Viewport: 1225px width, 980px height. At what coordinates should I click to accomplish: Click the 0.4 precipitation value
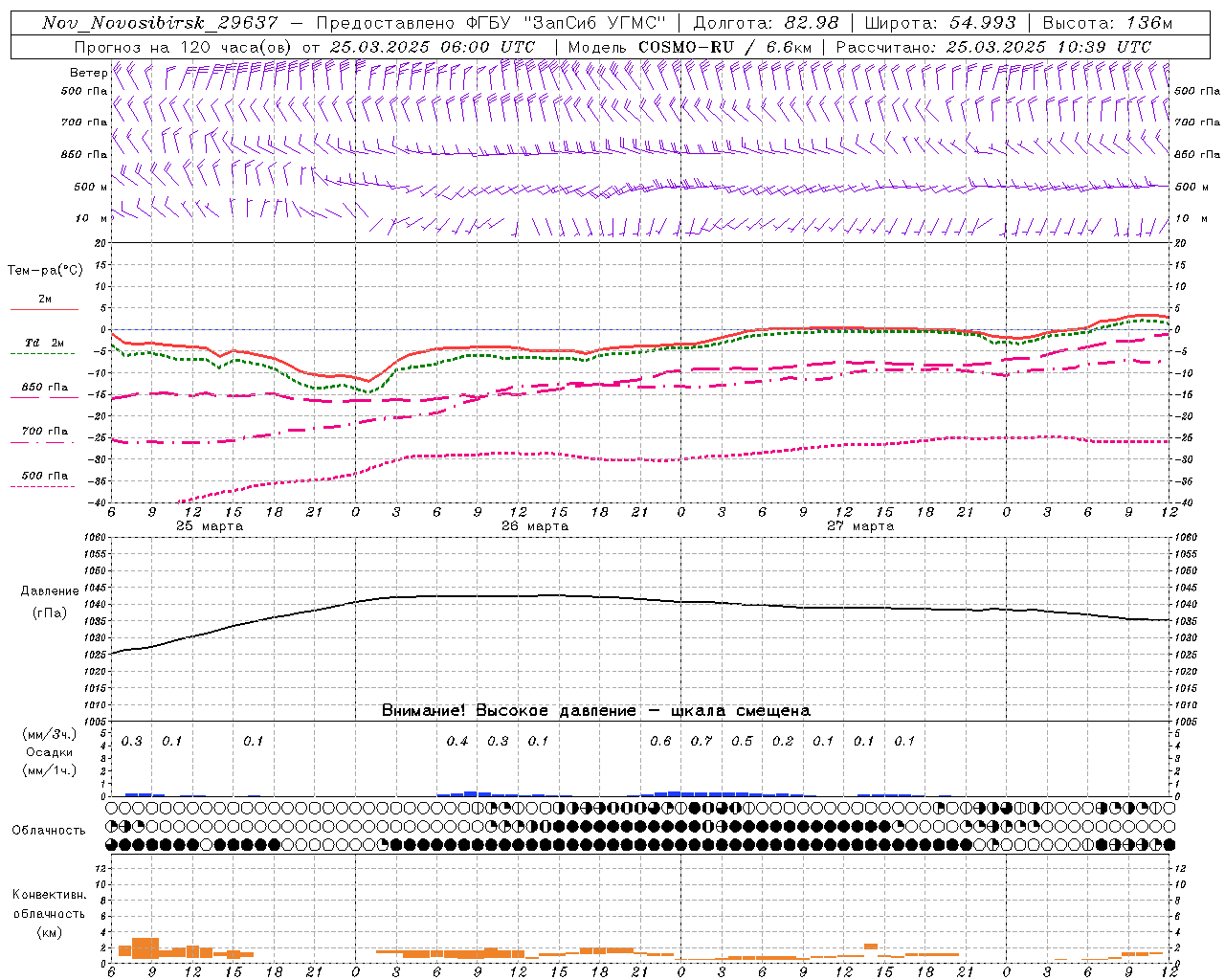coord(457,742)
